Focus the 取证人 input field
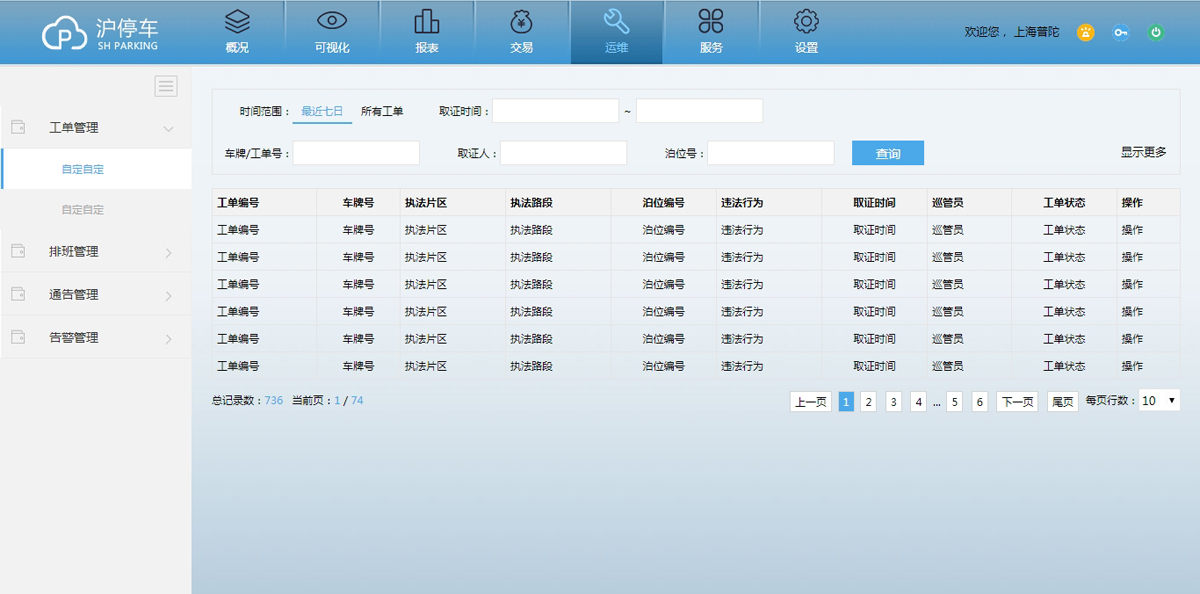This screenshot has height=594, width=1200. point(563,153)
